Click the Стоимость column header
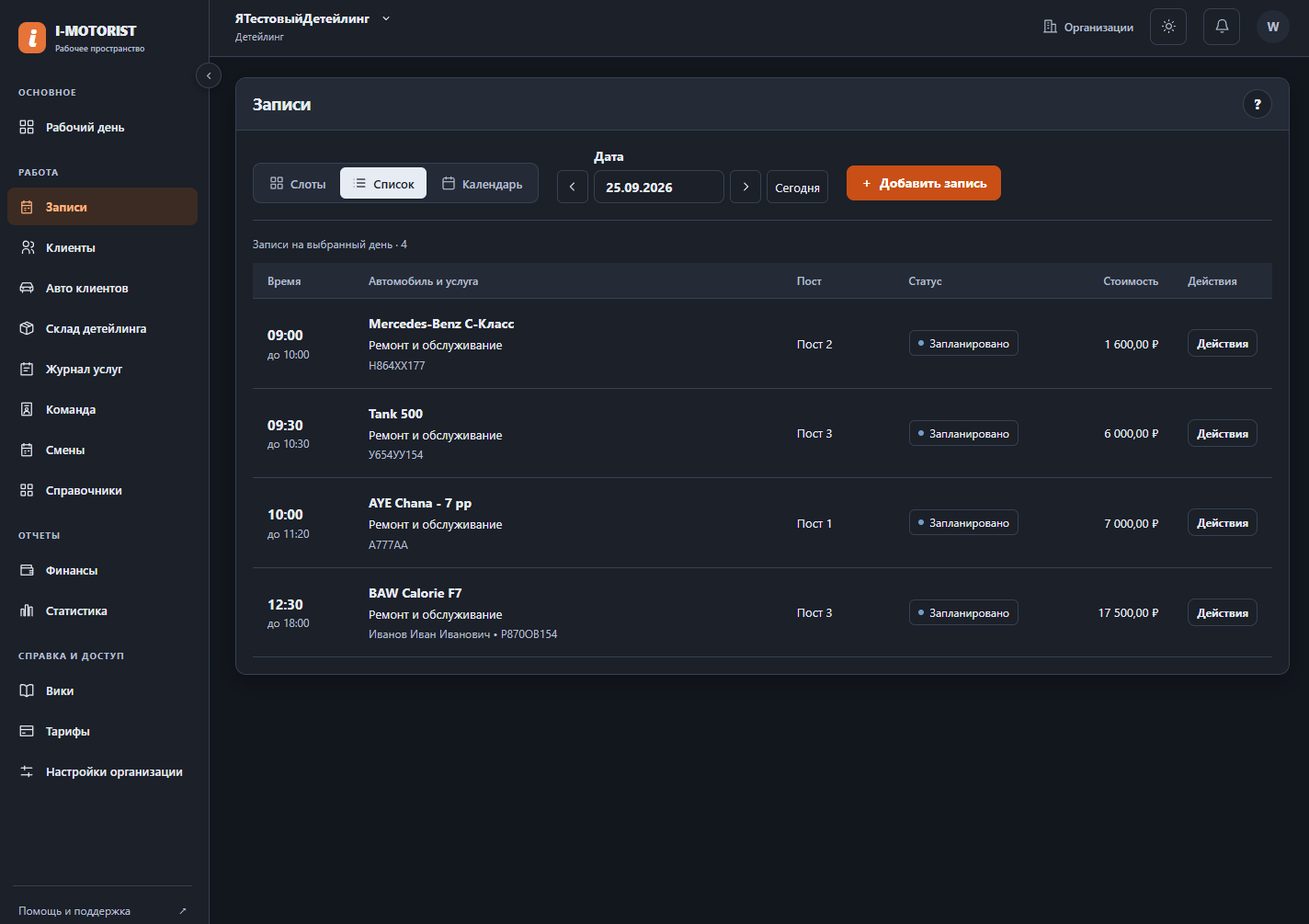Screen dimensions: 1309x924 1131,281
